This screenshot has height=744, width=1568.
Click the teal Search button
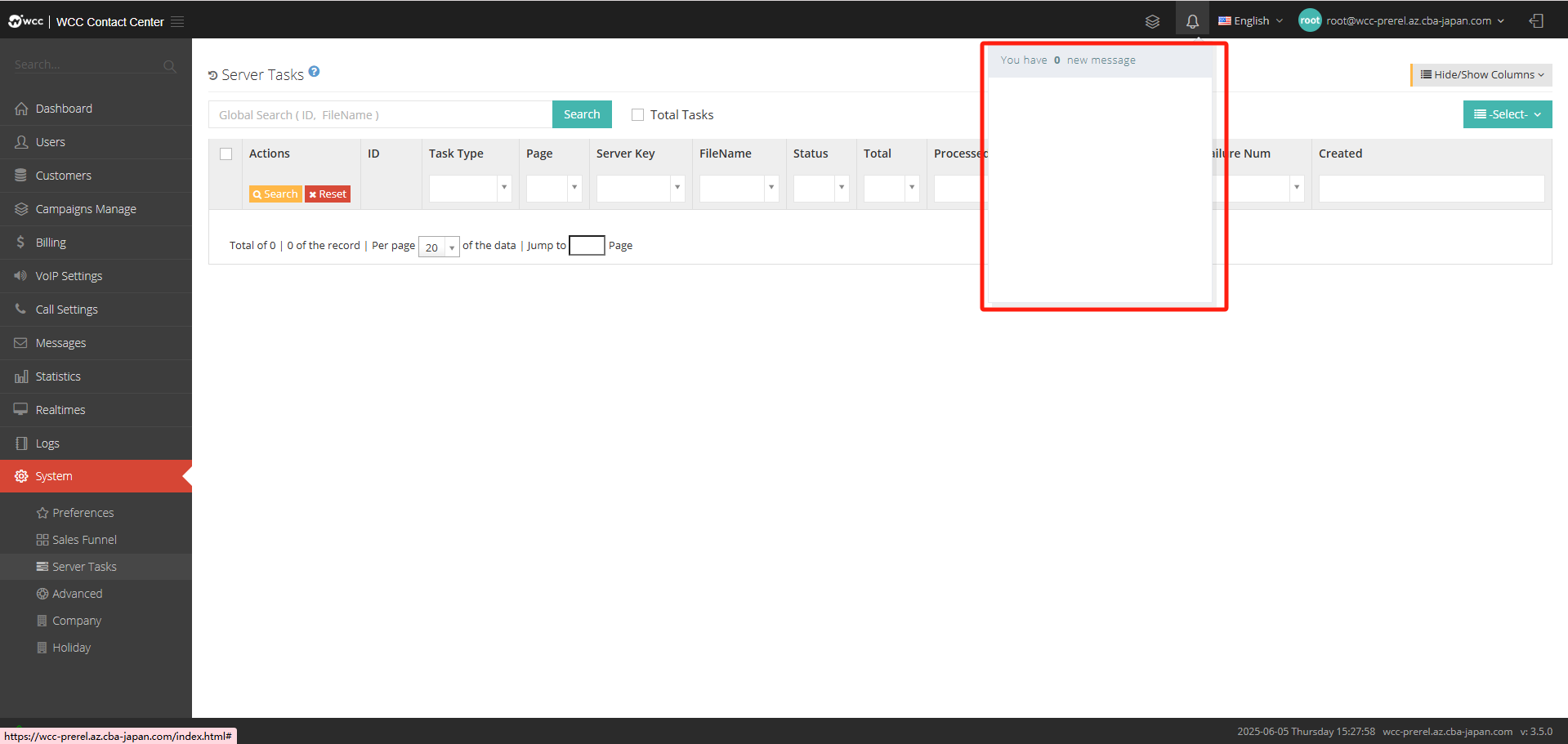[582, 114]
